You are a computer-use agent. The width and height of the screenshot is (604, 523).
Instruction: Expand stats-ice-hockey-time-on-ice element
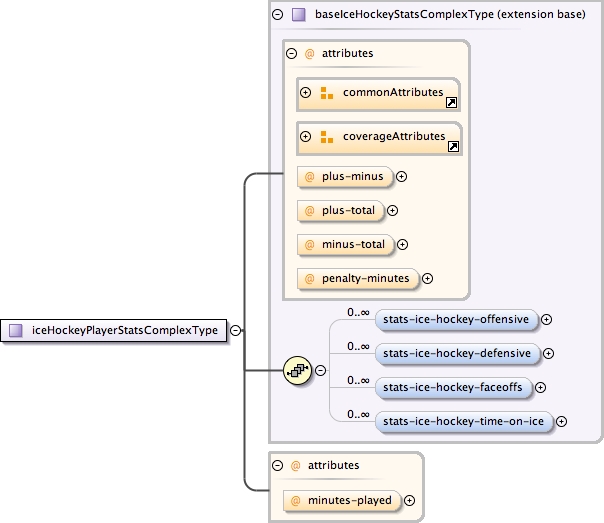pos(561,421)
